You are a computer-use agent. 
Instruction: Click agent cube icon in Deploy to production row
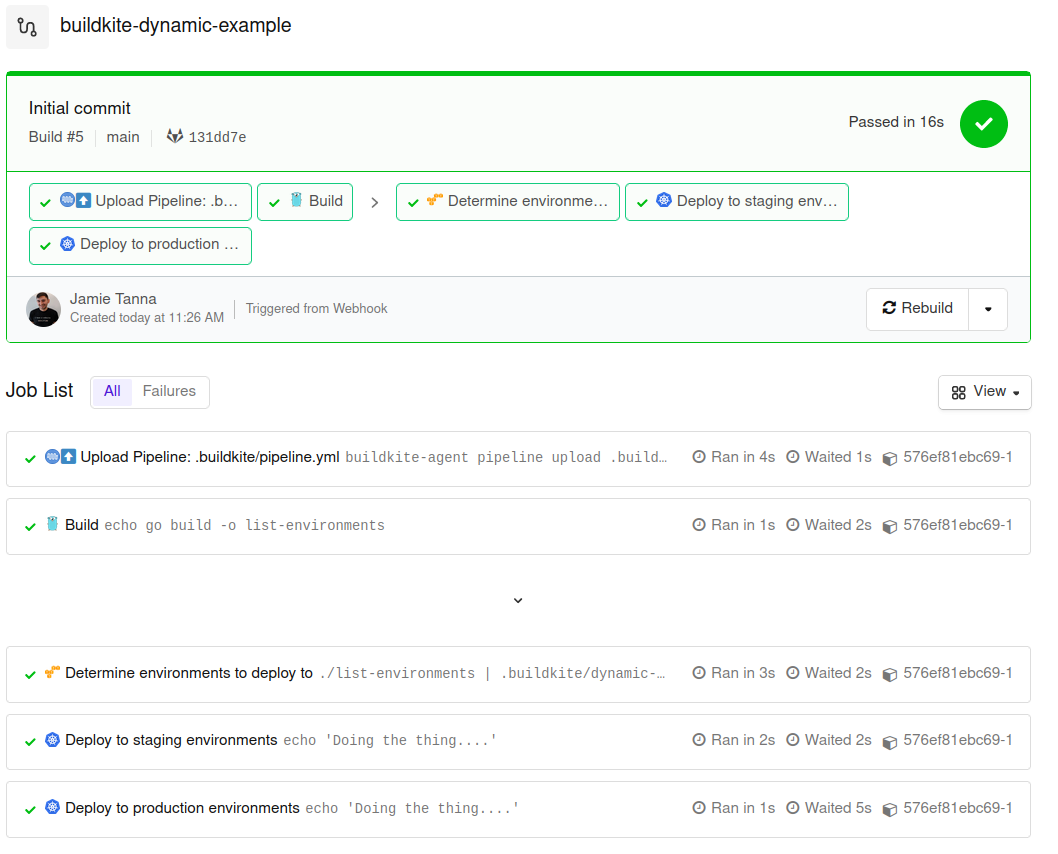tap(890, 809)
